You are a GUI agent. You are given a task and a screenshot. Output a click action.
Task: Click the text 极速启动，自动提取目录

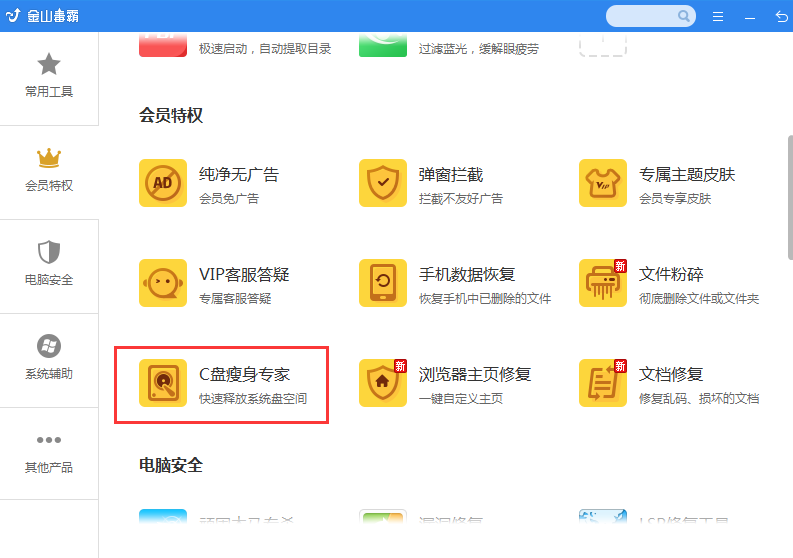(265, 49)
